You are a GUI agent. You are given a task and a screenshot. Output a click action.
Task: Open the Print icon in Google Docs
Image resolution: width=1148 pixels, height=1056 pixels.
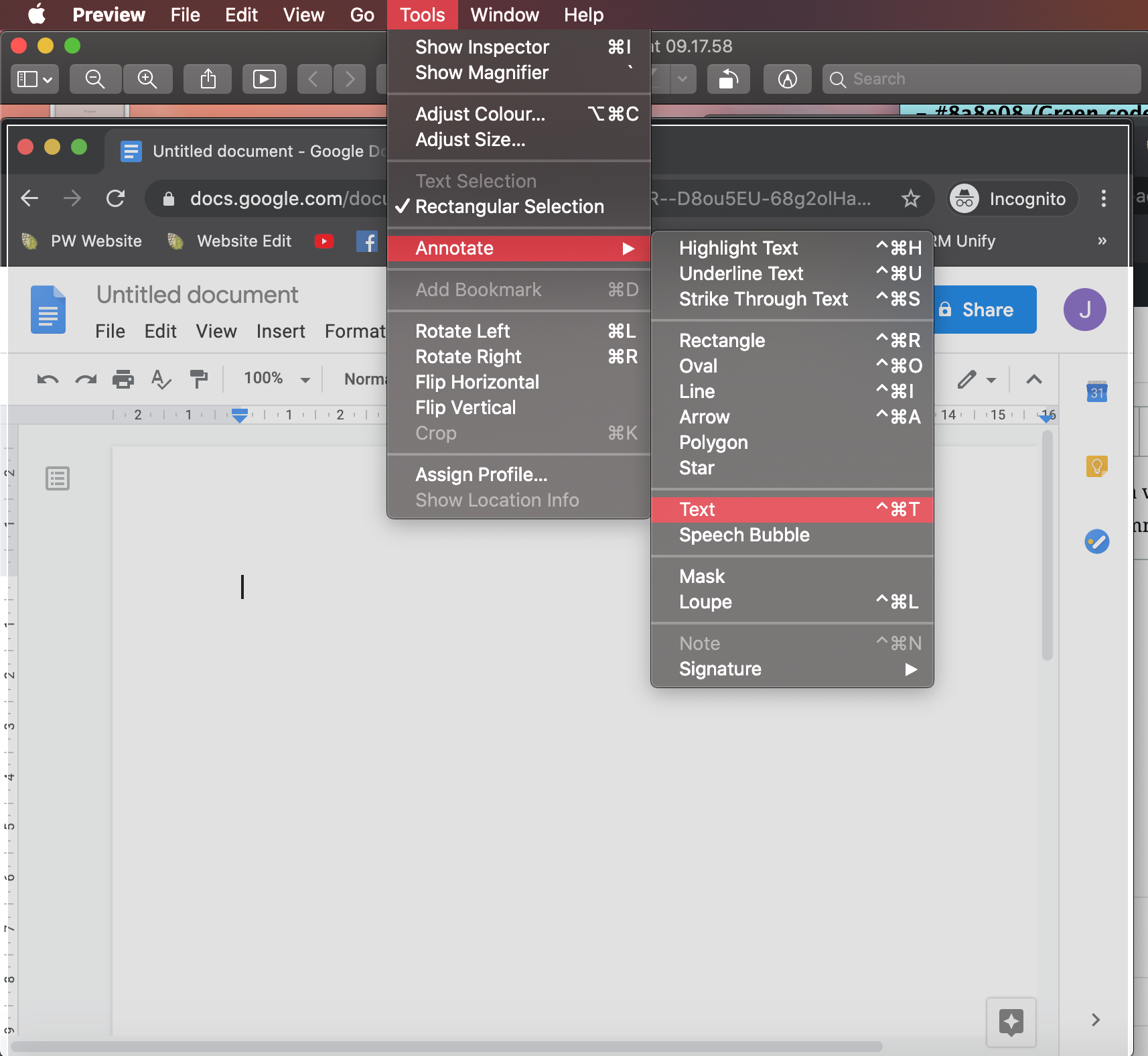(123, 379)
